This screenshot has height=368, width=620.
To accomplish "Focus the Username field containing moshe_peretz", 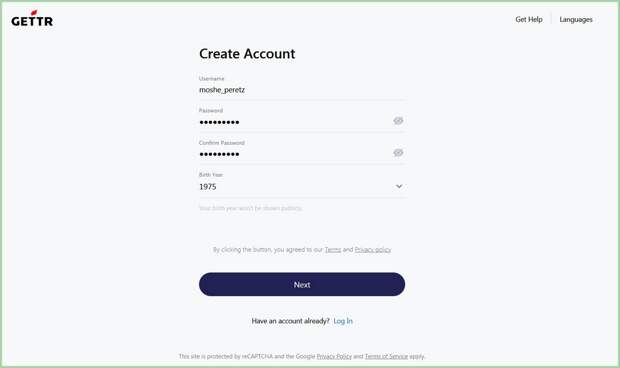I will click(302, 90).
